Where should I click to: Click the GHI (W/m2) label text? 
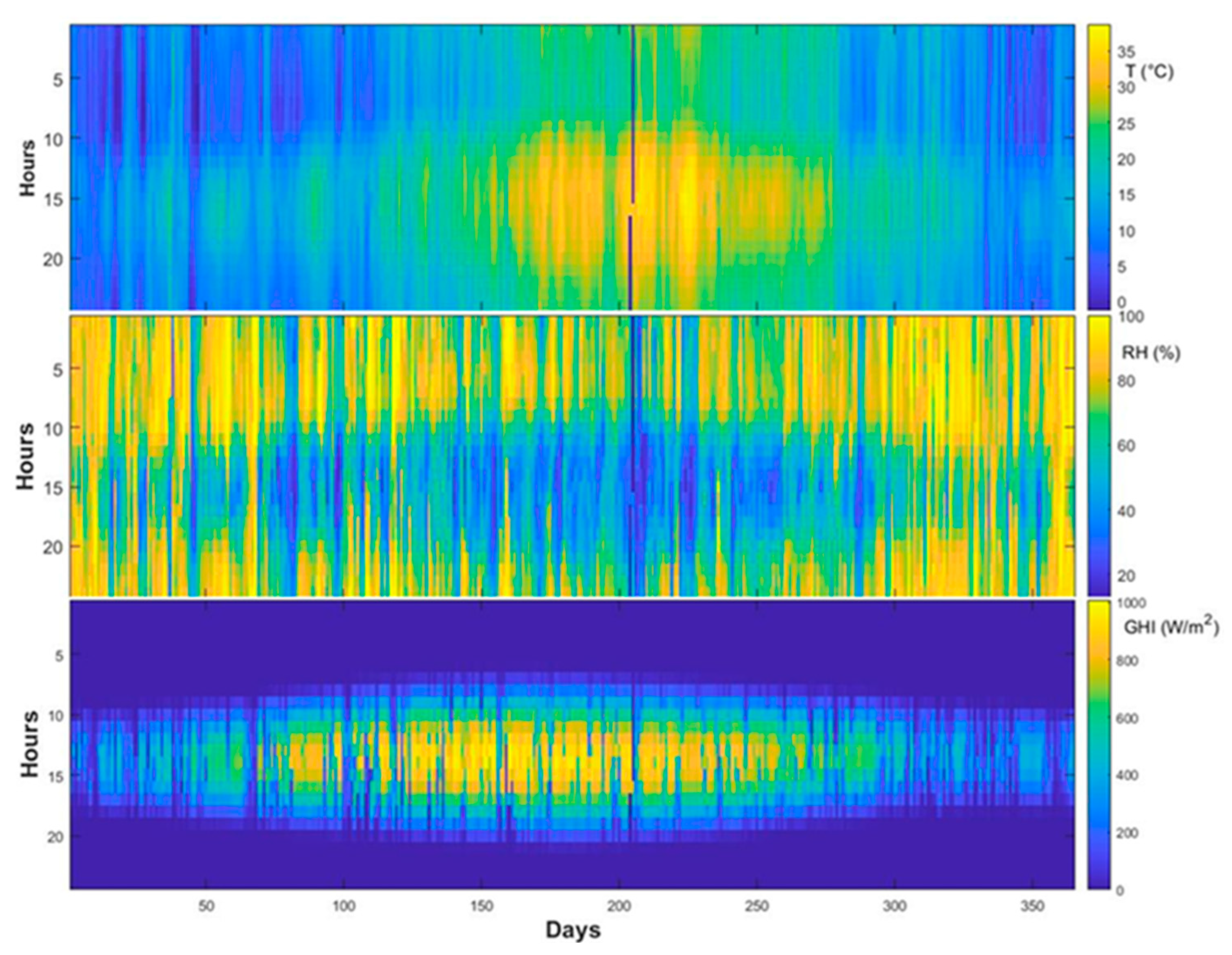pyautogui.click(x=1171, y=628)
